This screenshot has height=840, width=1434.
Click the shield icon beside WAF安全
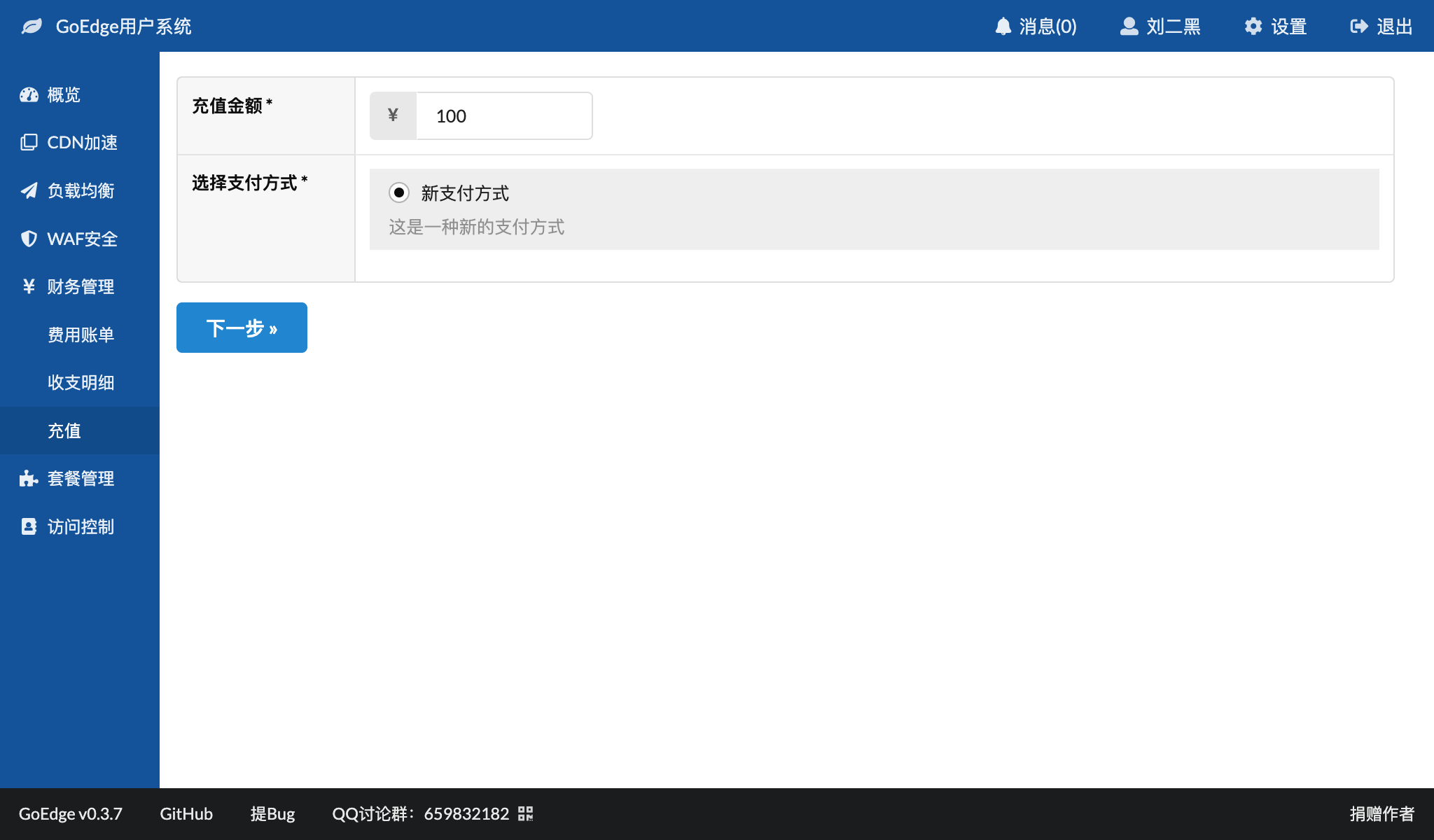[29, 239]
